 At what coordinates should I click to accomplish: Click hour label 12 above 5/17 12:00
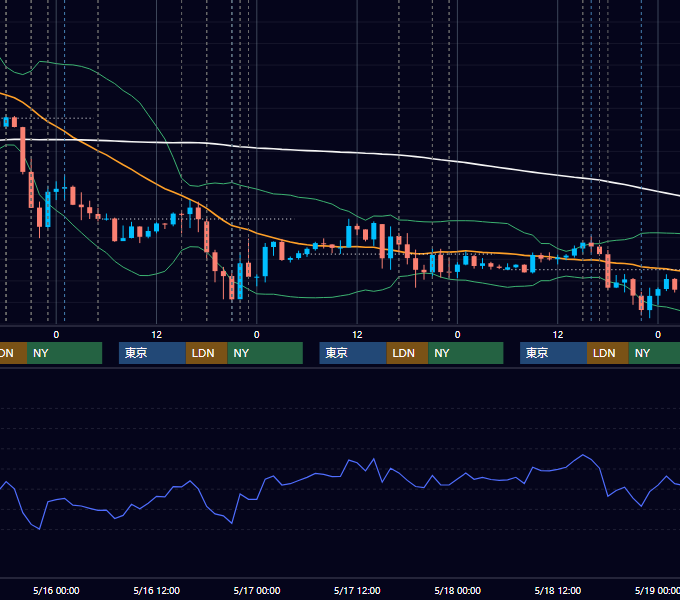[357, 335]
